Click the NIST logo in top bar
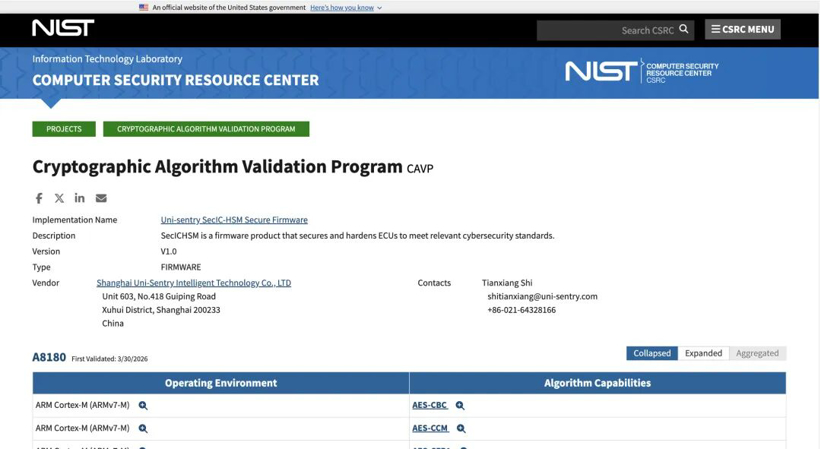 pos(63,29)
